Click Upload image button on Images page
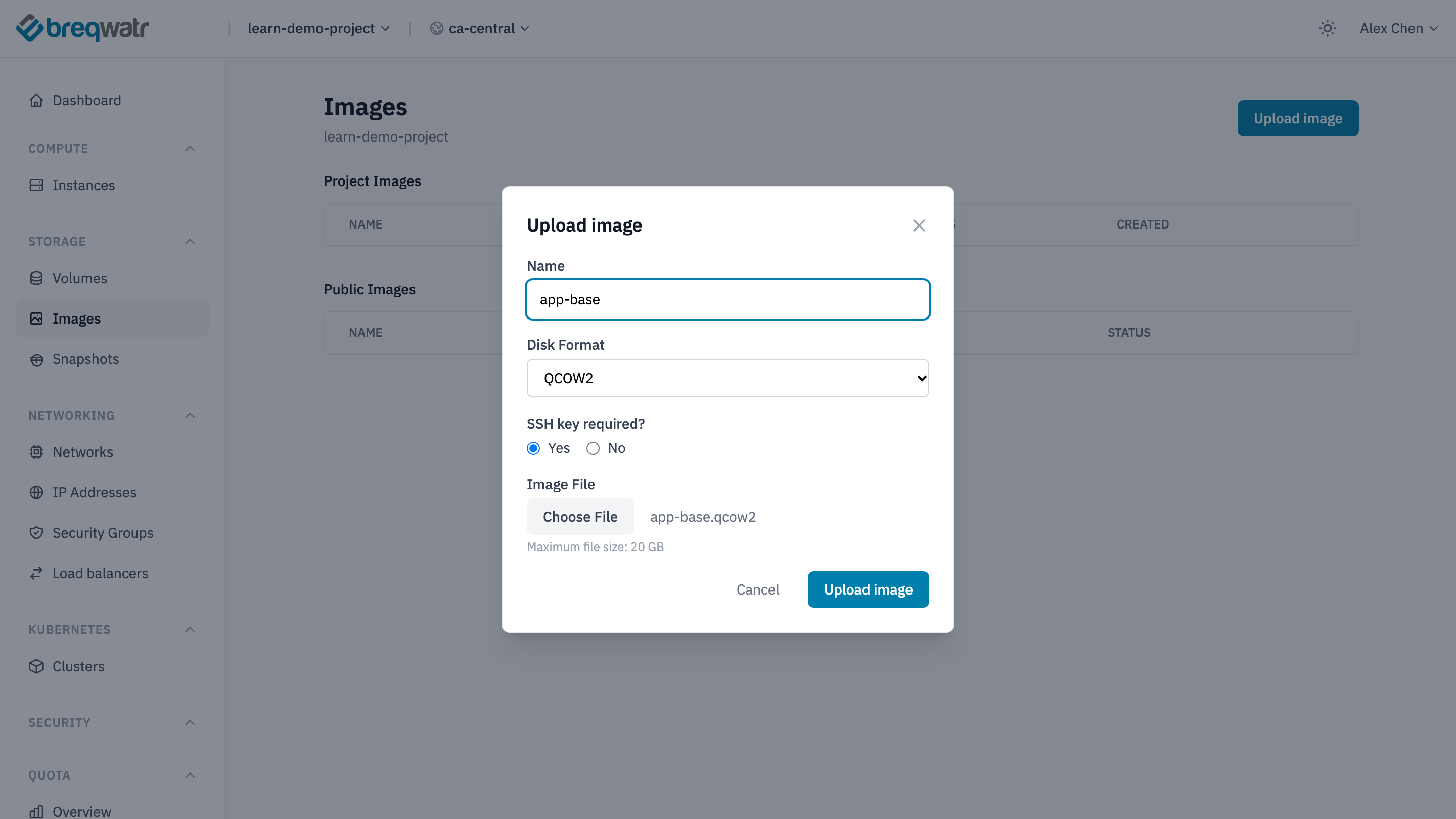 tap(1298, 118)
